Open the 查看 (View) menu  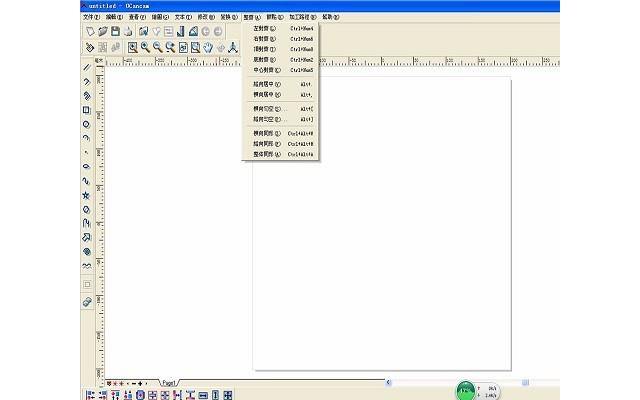click(137, 17)
